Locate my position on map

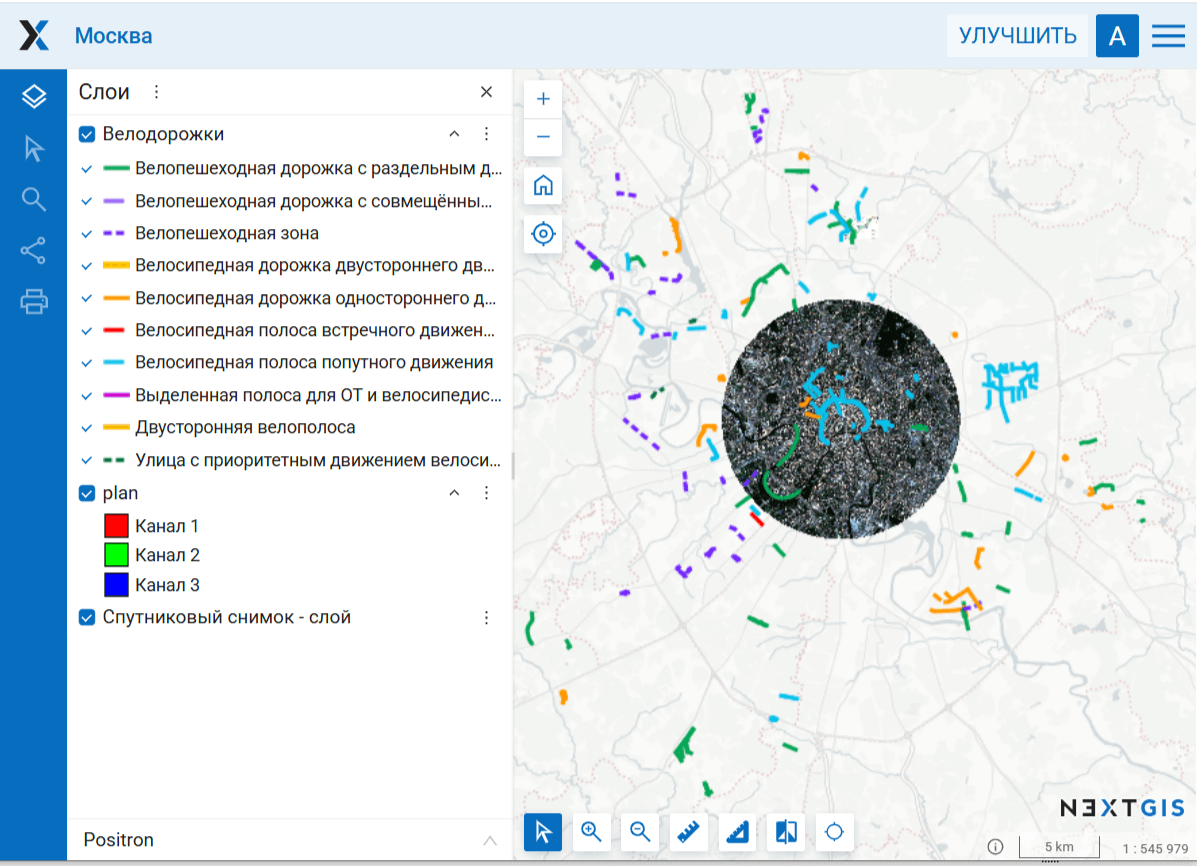click(543, 234)
